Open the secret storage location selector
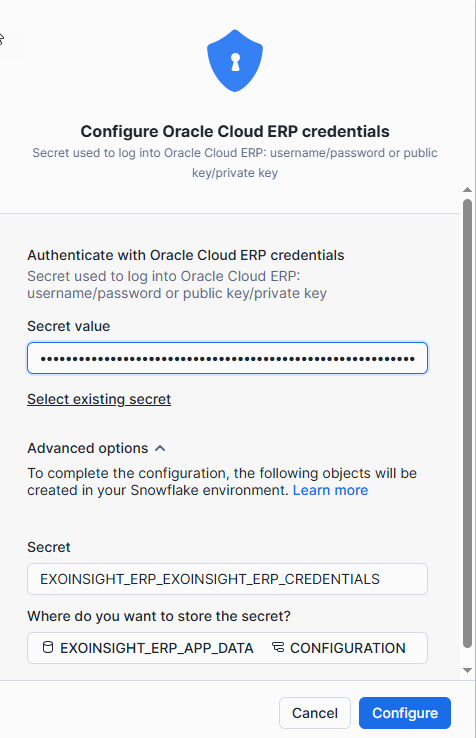 coord(227,648)
